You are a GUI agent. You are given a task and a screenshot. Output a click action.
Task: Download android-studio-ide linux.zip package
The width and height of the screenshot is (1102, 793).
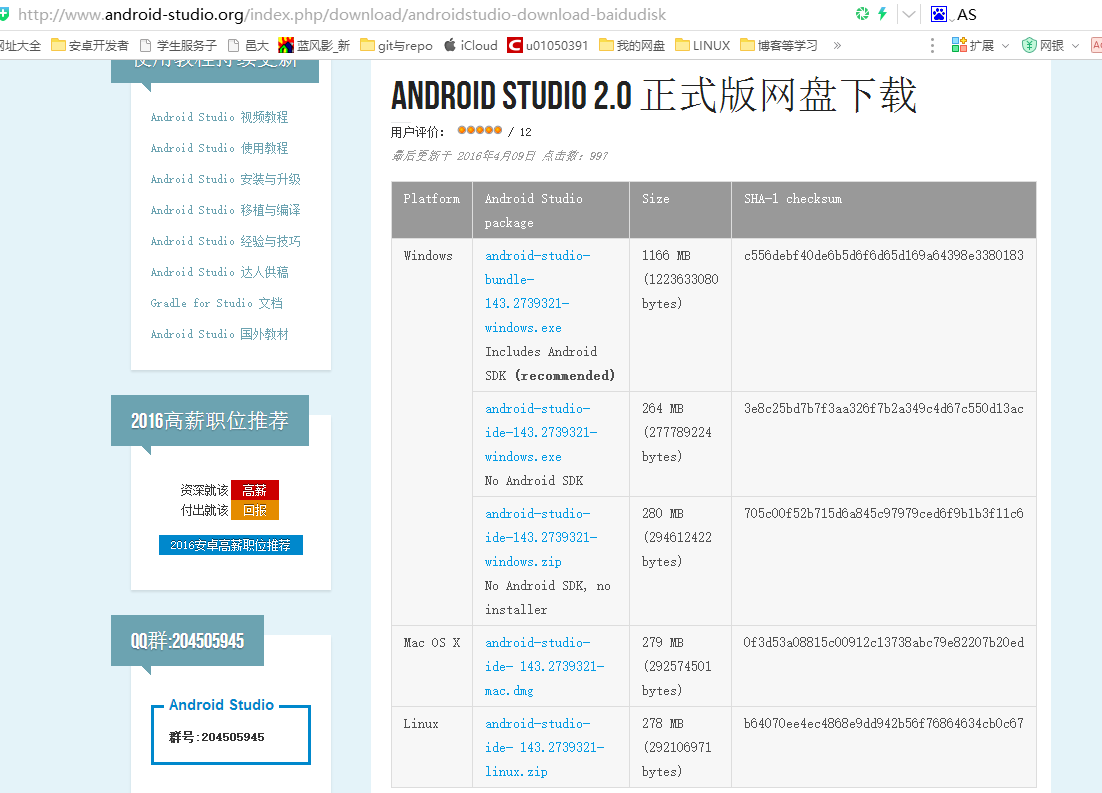(544, 747)
